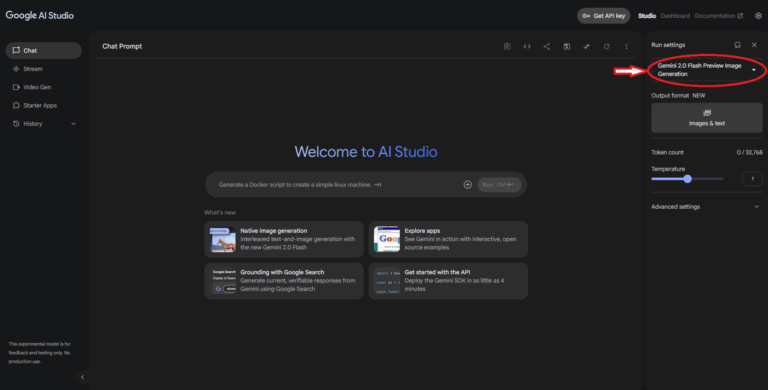The height and width of the screenshot is (390, 768).
Task: Click the API code thumbnail
Action: (x=387, y=281)
